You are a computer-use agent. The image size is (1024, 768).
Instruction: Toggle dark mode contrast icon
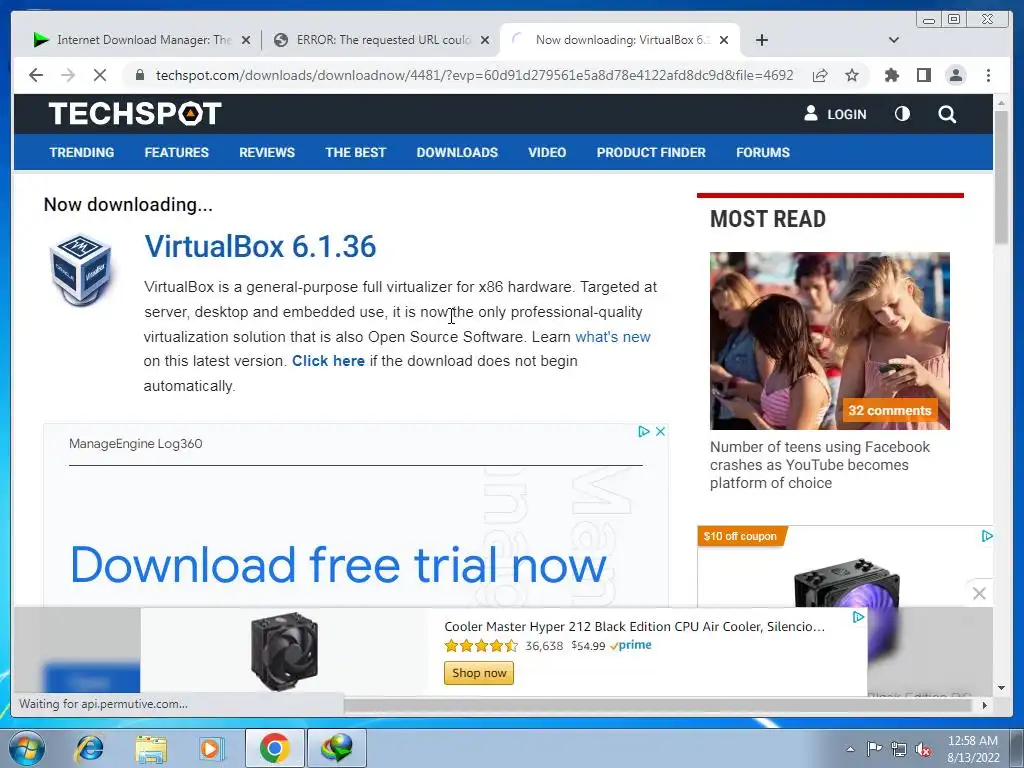pos(902,114)
